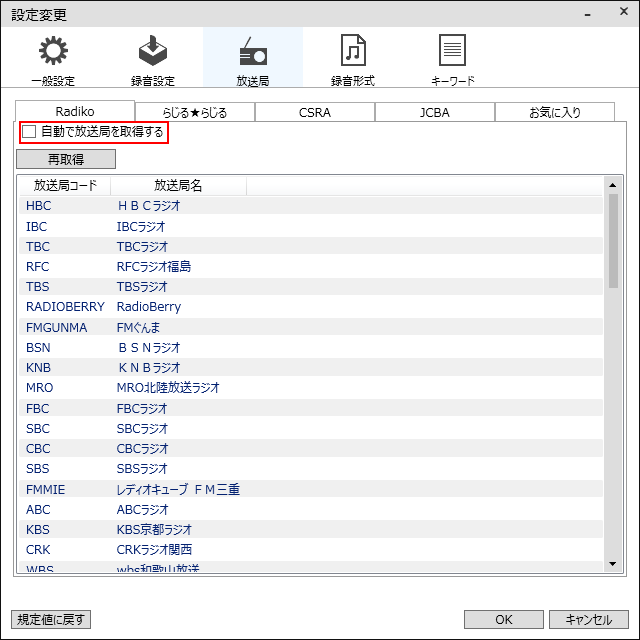Open the キーワード document icon
Viewport: 640px width, 640px height.
coord(452,50)
